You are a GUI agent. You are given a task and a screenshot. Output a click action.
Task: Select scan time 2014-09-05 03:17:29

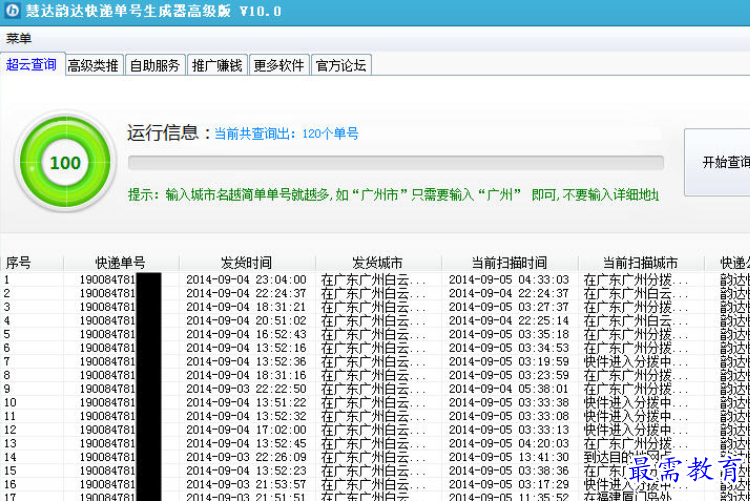[x=509, y=484]
